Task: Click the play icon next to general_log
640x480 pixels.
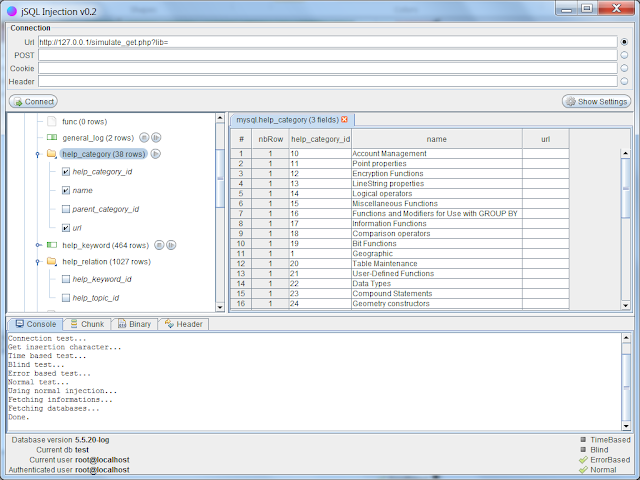Action: click(156, 138)
